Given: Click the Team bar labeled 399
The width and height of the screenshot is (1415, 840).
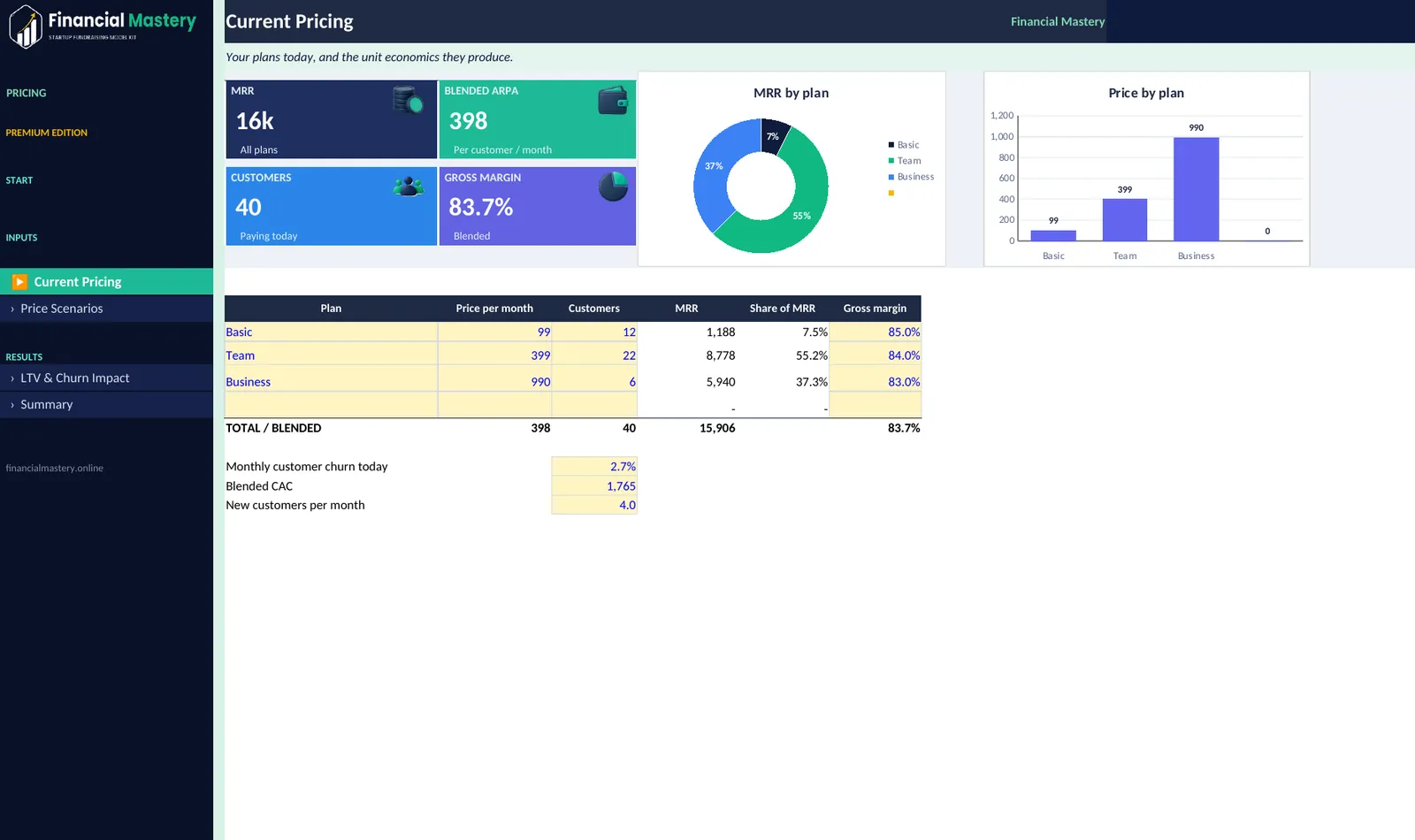Looking at the screenshot, I should (1124, 219).
